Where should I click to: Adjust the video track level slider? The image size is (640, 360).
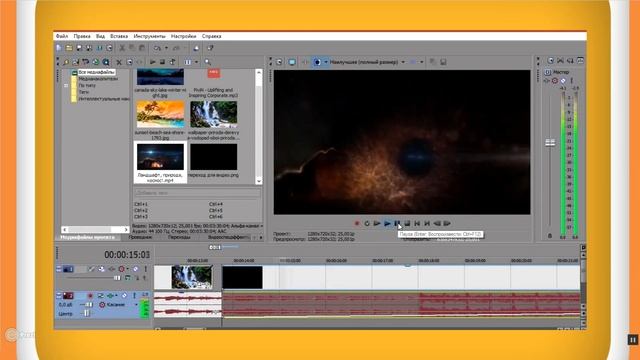[117, 278]
